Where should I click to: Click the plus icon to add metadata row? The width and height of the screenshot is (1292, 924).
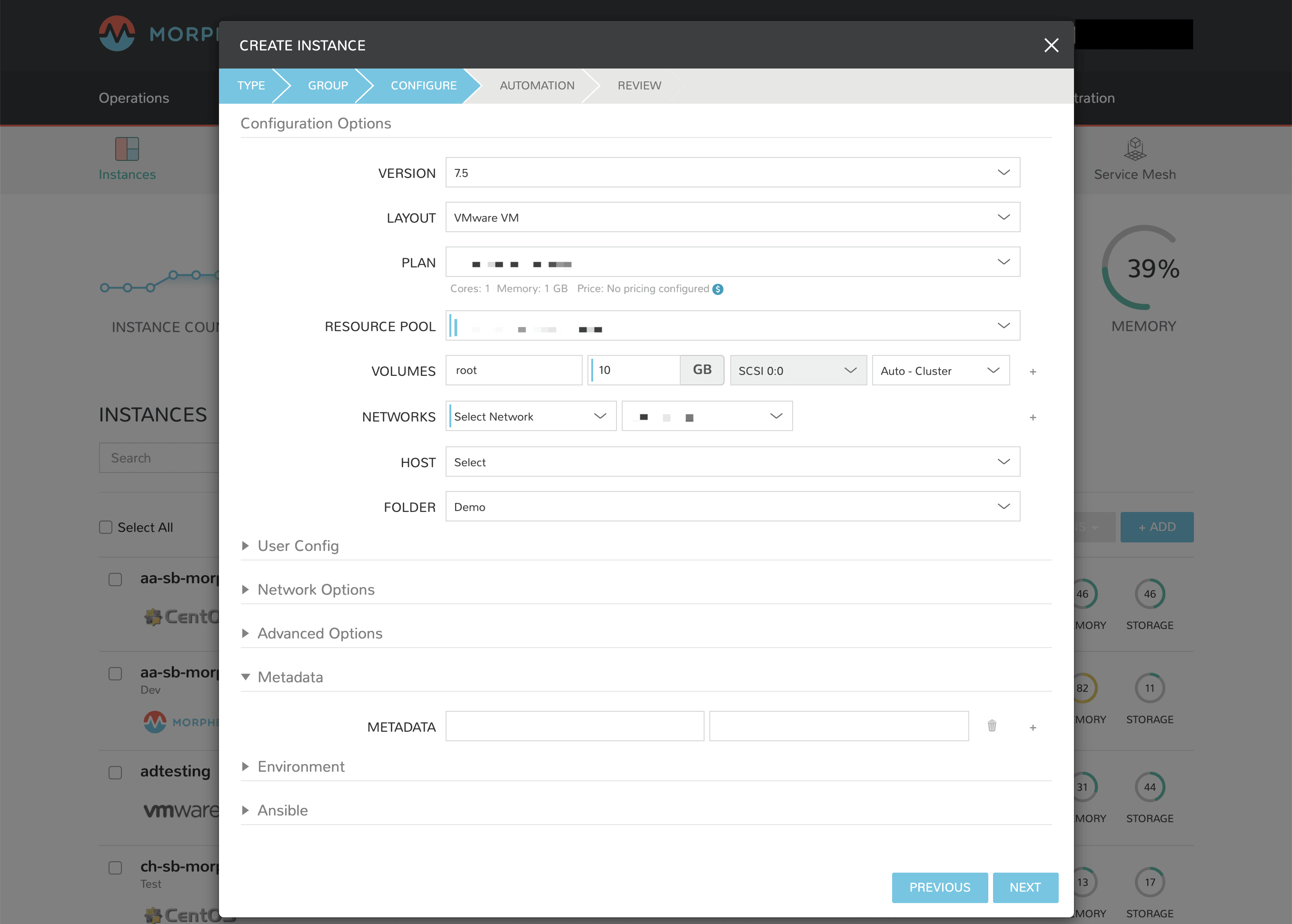[x=1033, y=727]
